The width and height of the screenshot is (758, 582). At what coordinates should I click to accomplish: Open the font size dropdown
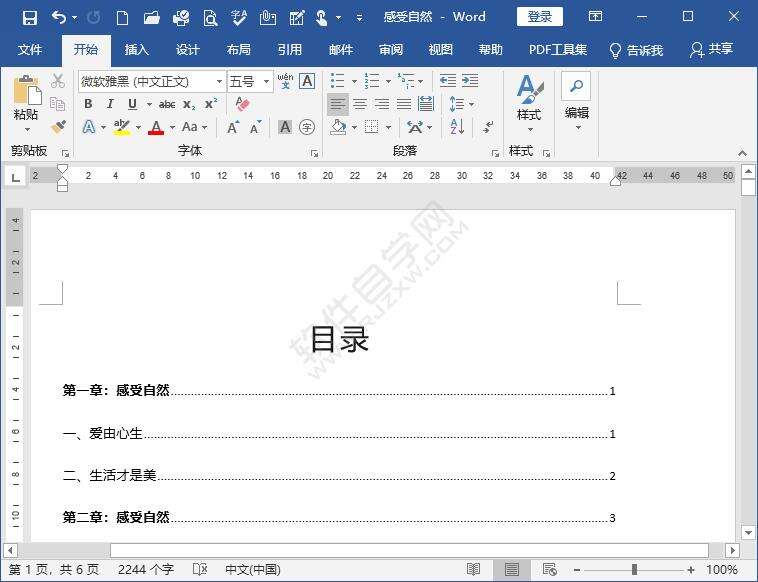(266, 81)
